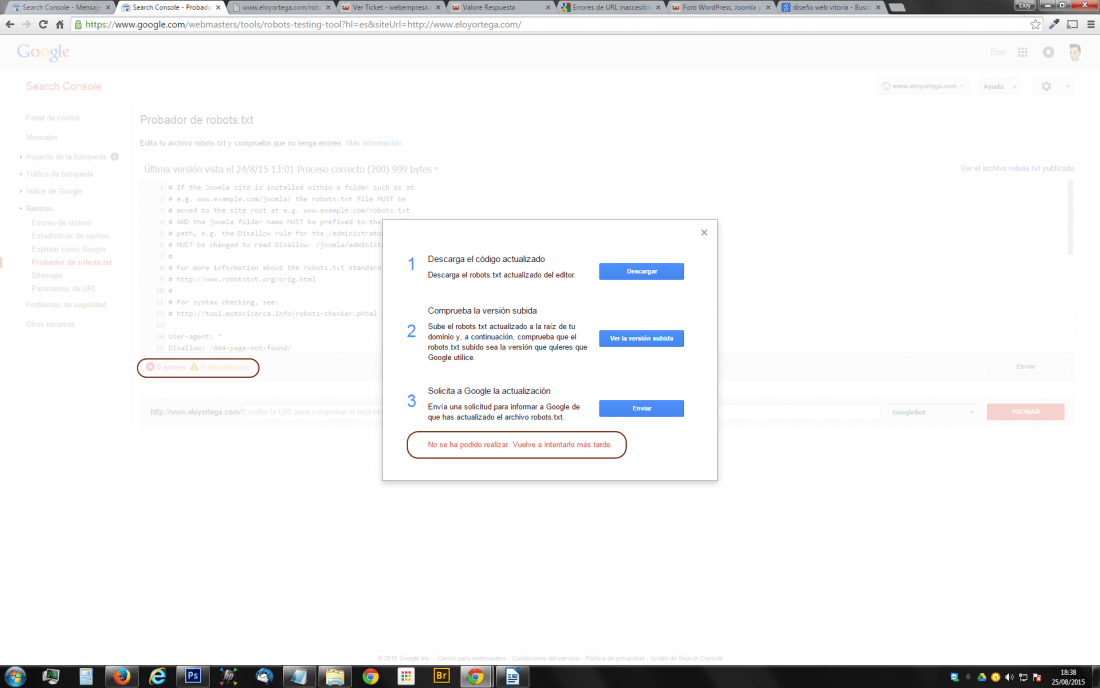Click the address bar URL
This screenshot has width=1100, height=688.
point(303,25)
